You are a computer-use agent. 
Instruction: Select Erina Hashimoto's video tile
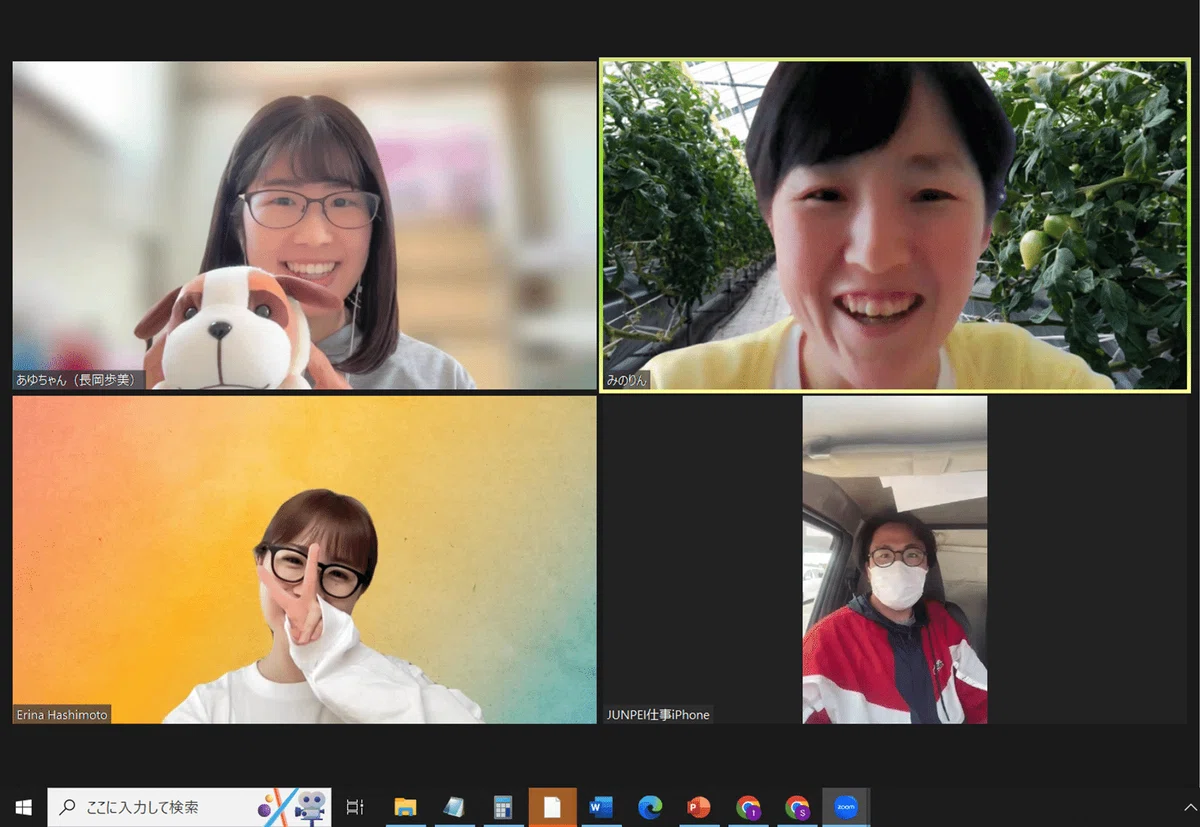304,559
